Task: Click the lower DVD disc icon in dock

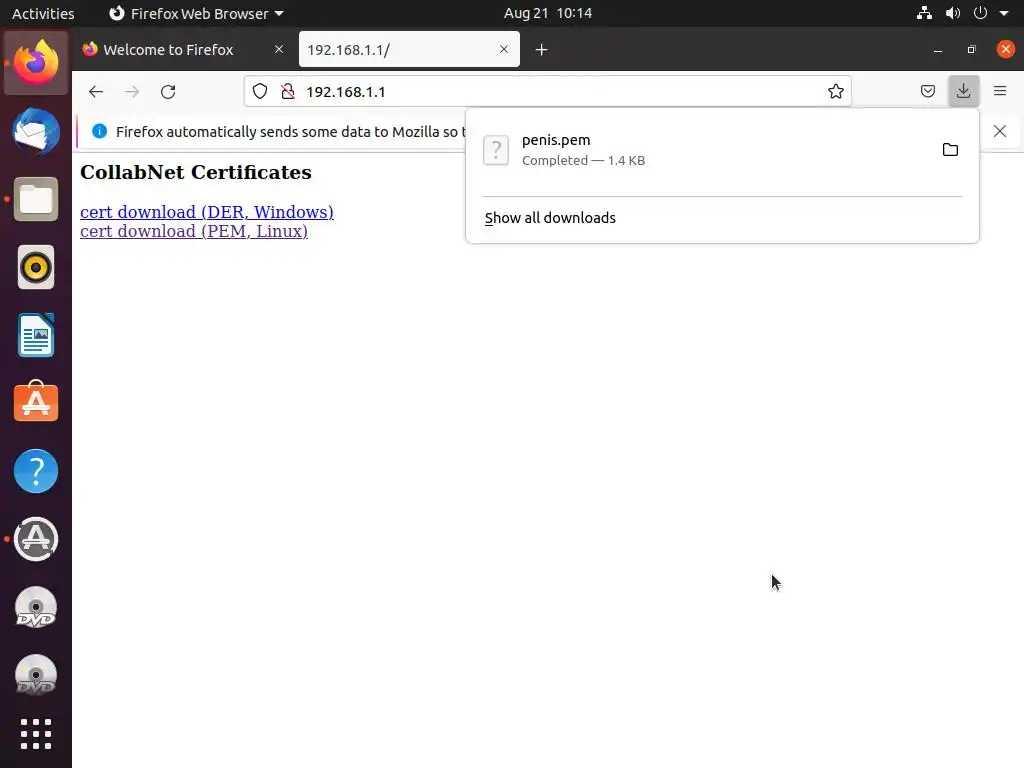Action: pyautogui.click(x=36, y=675)
